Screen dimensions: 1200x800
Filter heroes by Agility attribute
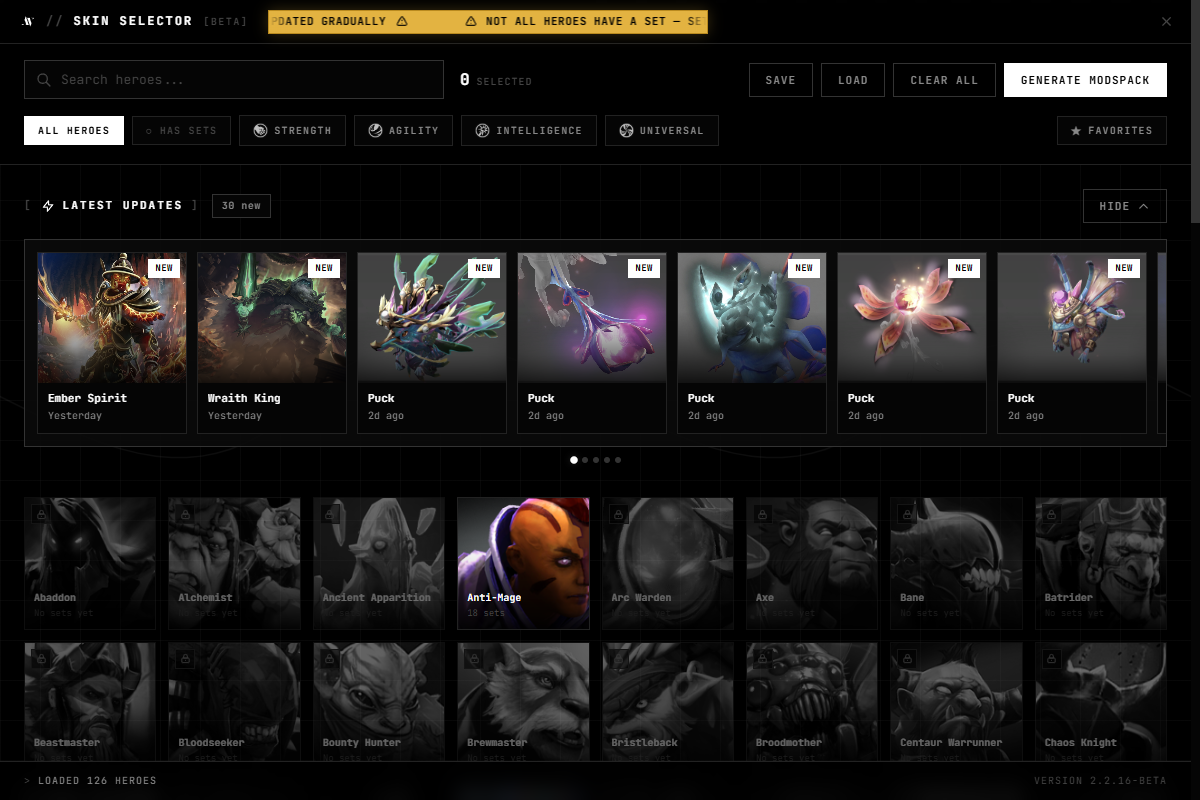[x=403, y=131]
